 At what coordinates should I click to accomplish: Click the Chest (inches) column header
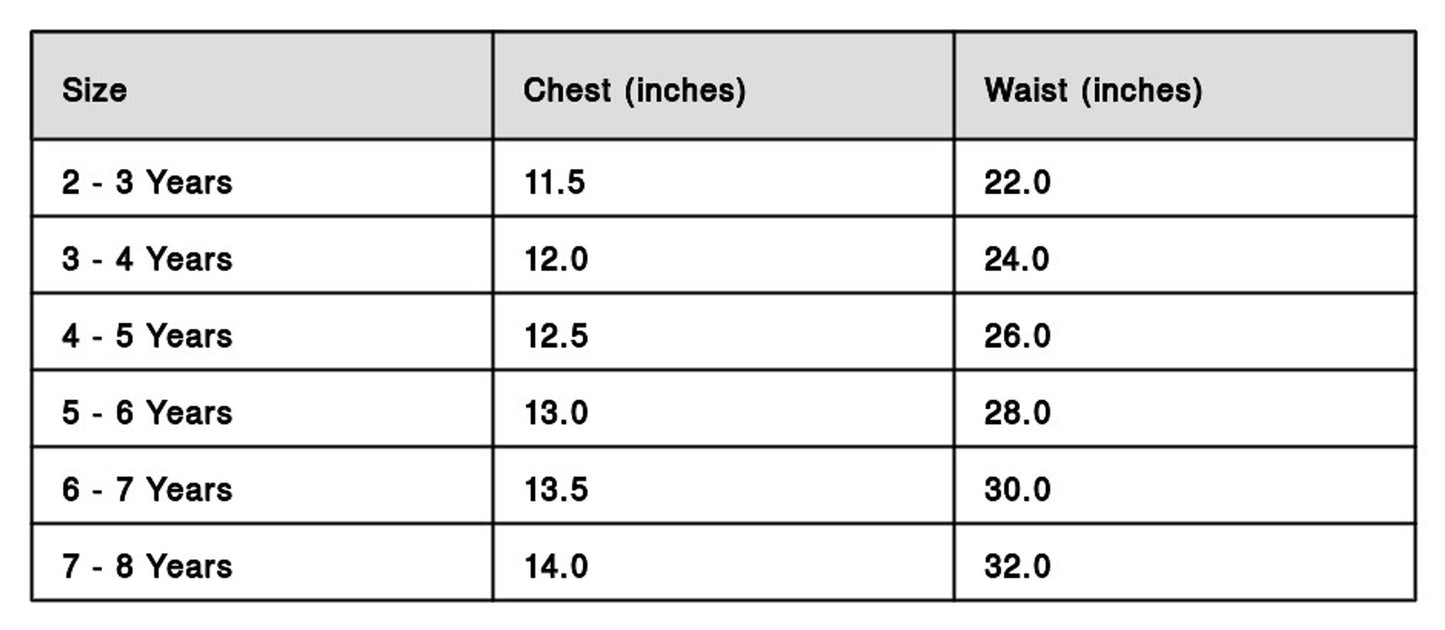coord(634,91)
